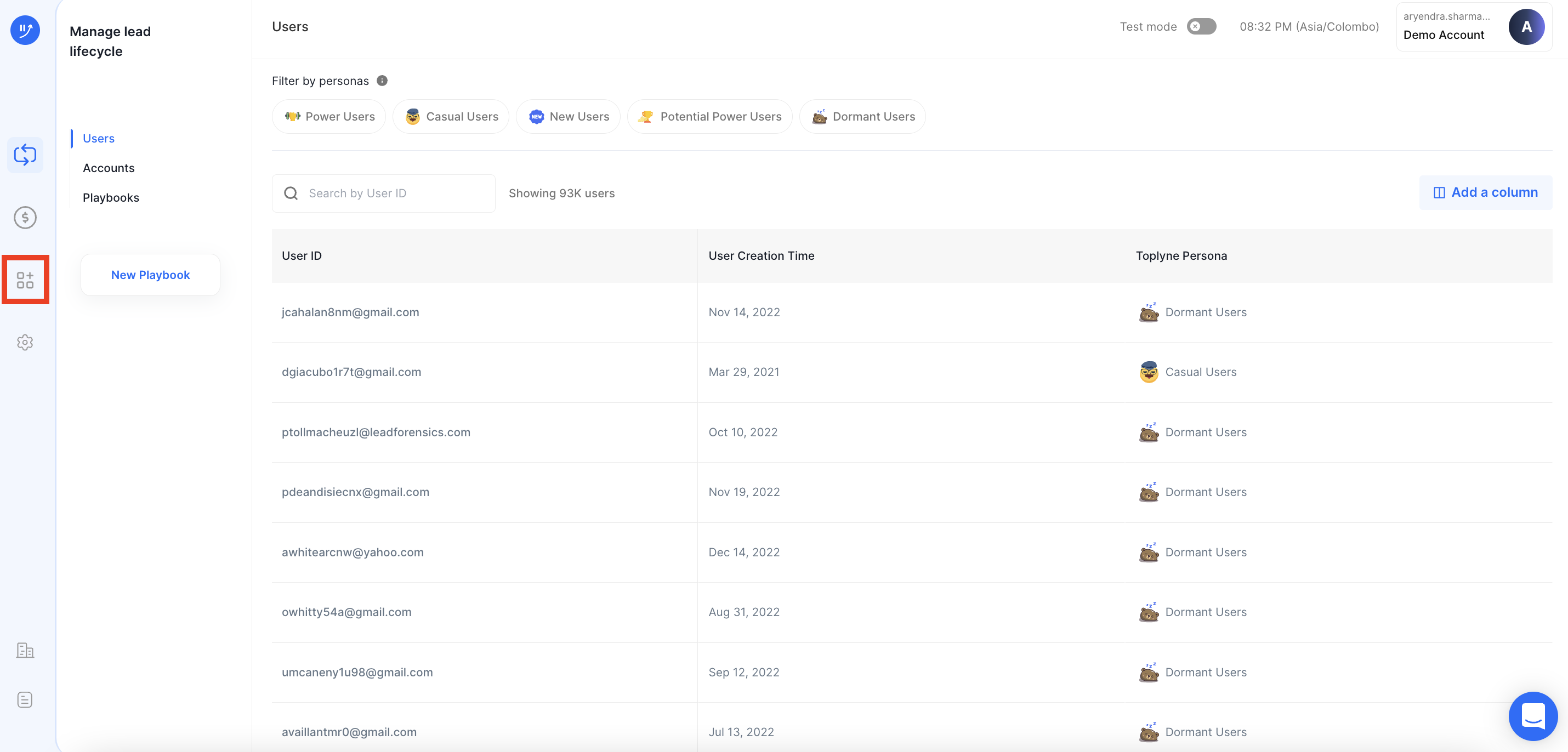Open the docs notes icon at sidebar bottom

click(25, 700)
